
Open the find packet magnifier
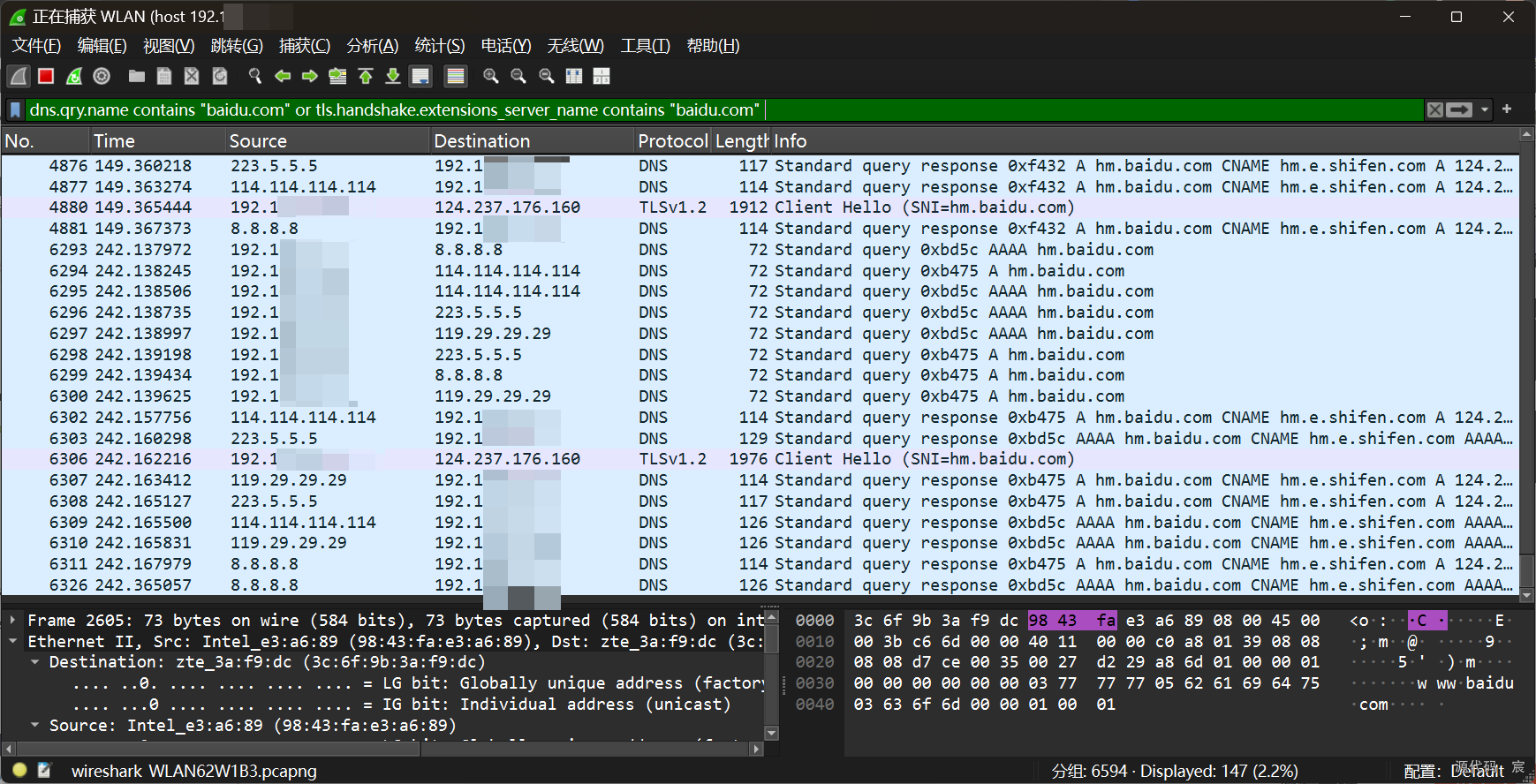254,76
